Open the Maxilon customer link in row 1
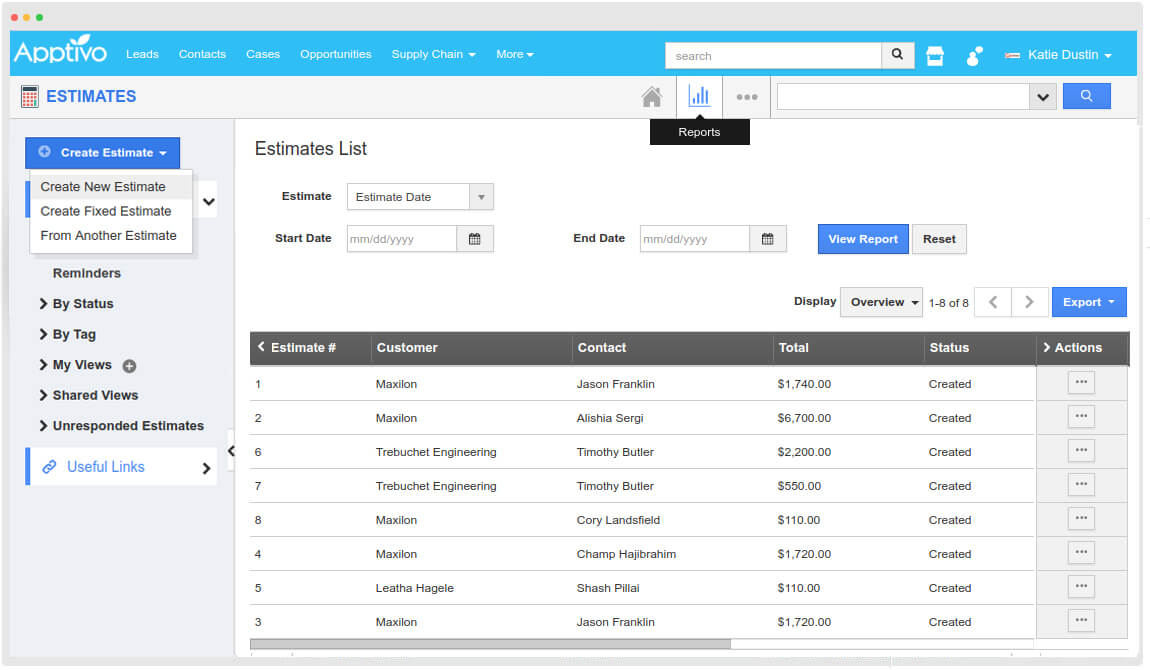 [x=396, y=383]
